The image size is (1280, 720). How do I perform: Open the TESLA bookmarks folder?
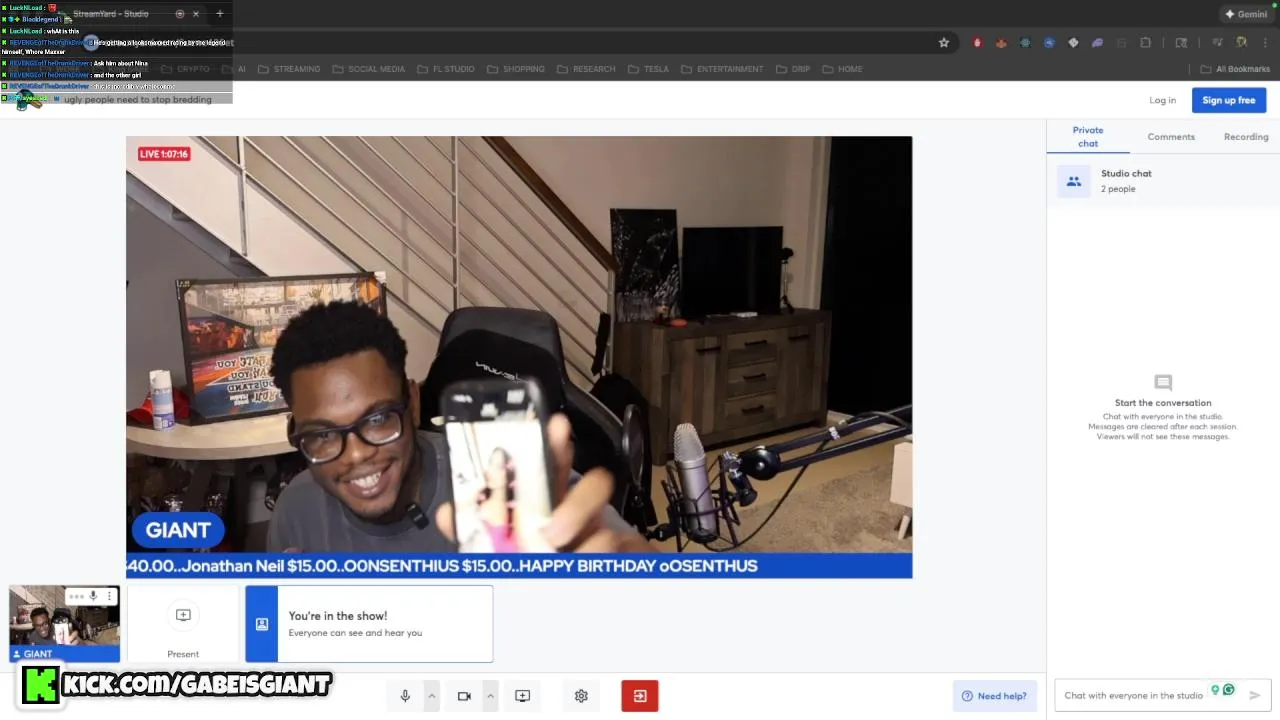coord(648,69)
